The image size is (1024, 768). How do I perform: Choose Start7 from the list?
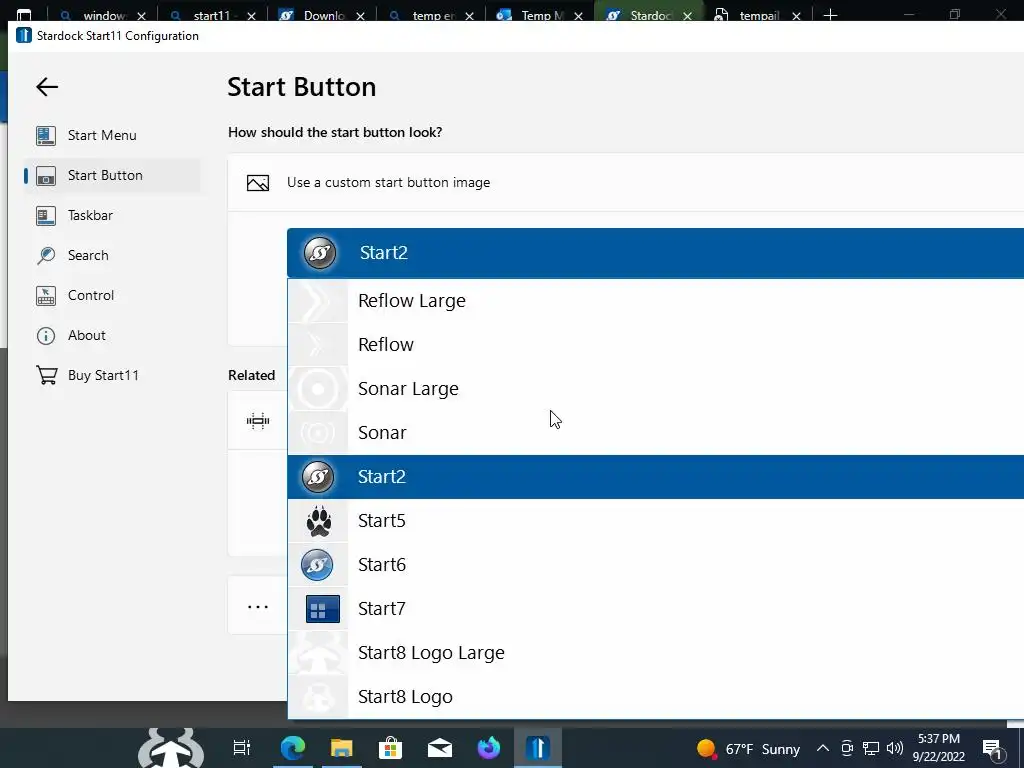(656, 609)
